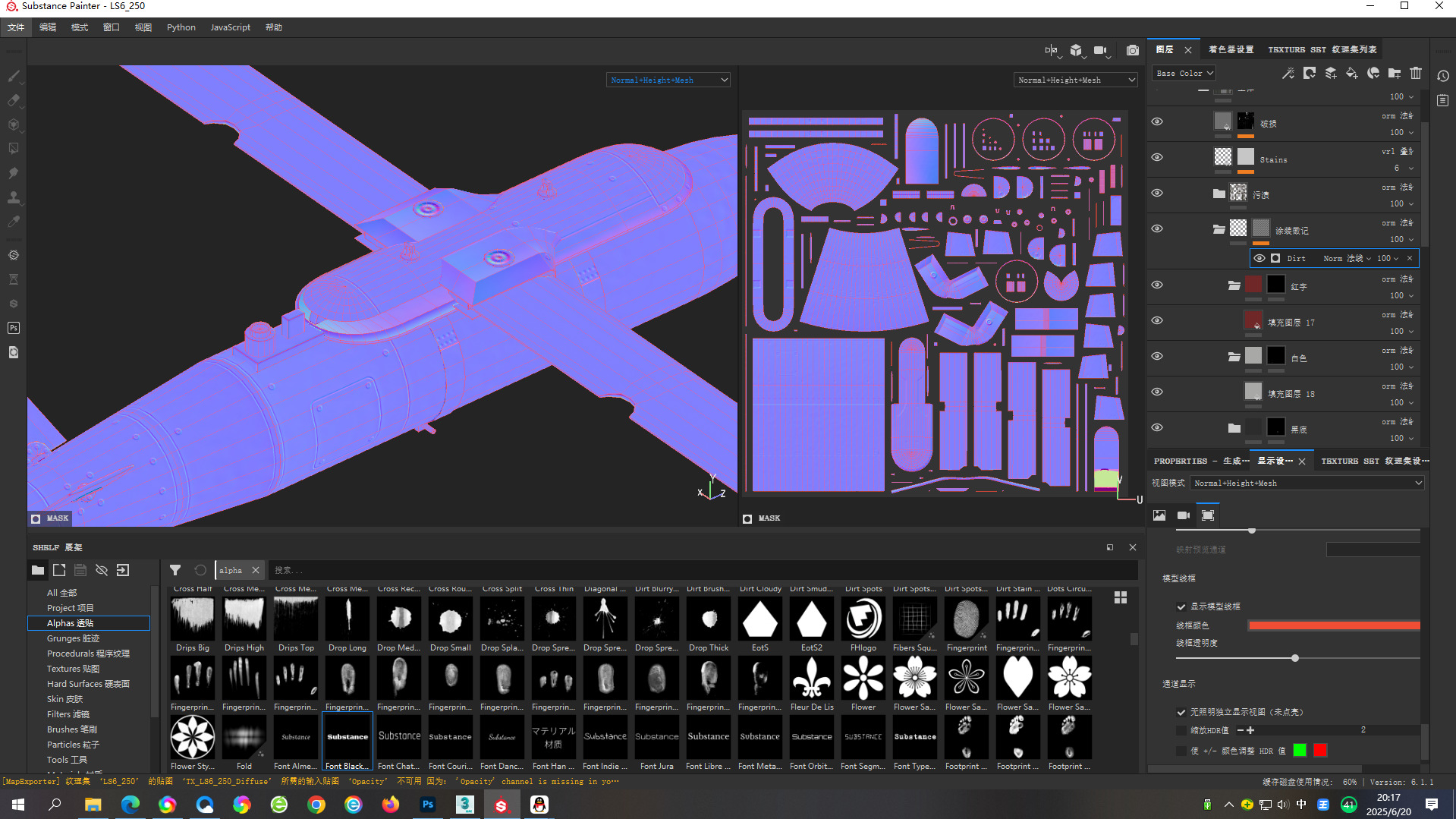Screen dimensions: 1456x819
Task: Click the shelf search field
Action: click(x=702, y=570)
